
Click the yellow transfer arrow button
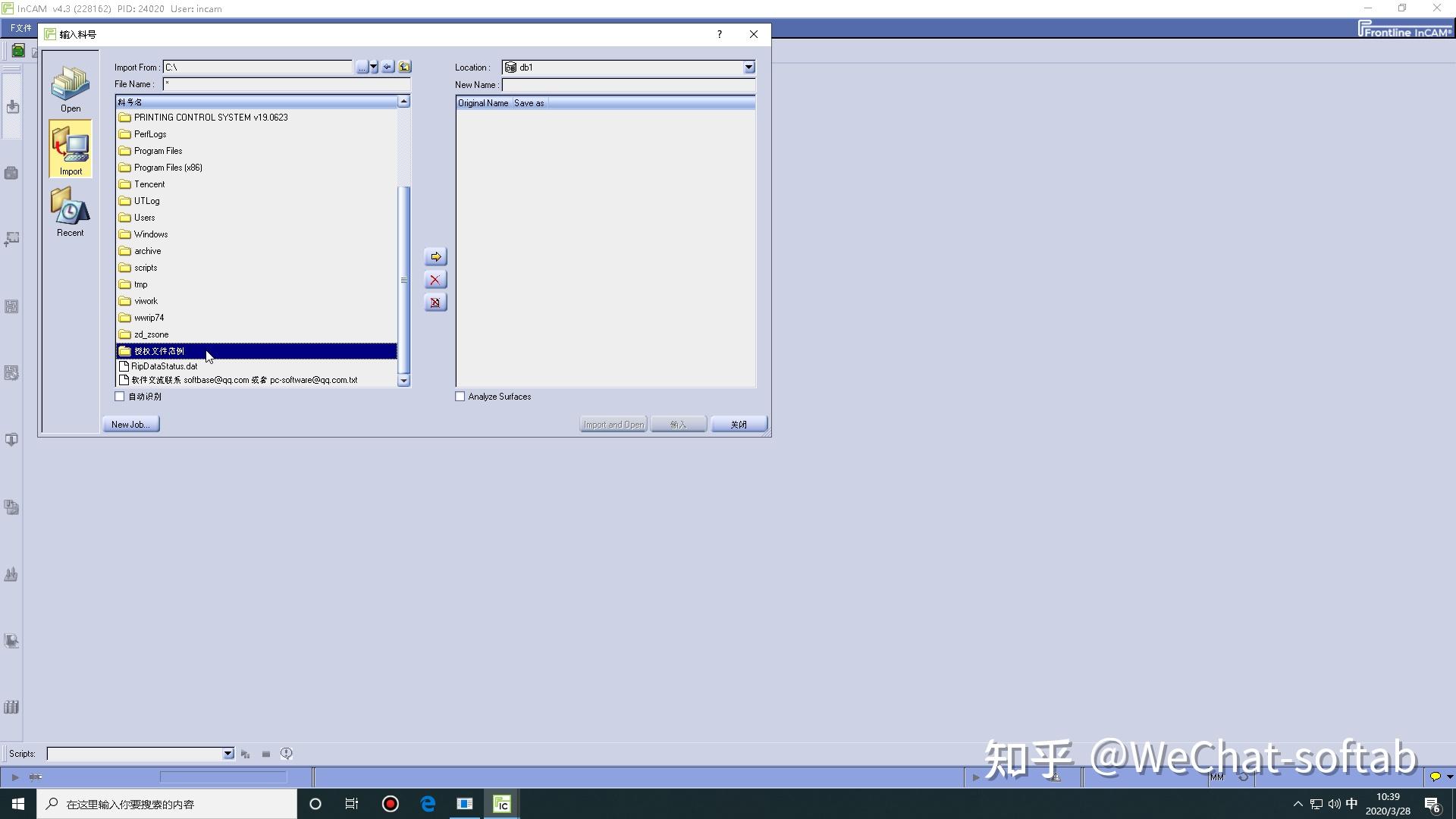435,256
